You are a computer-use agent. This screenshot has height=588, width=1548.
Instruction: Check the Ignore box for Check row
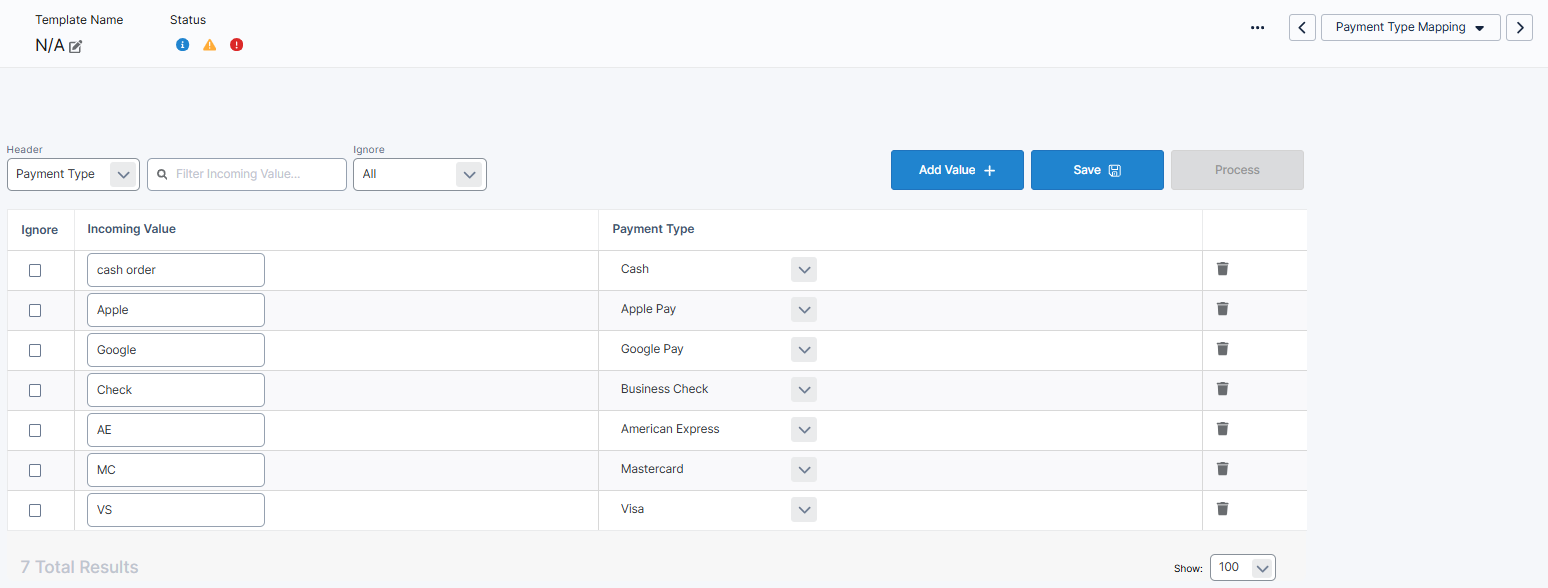click(35, 390)
